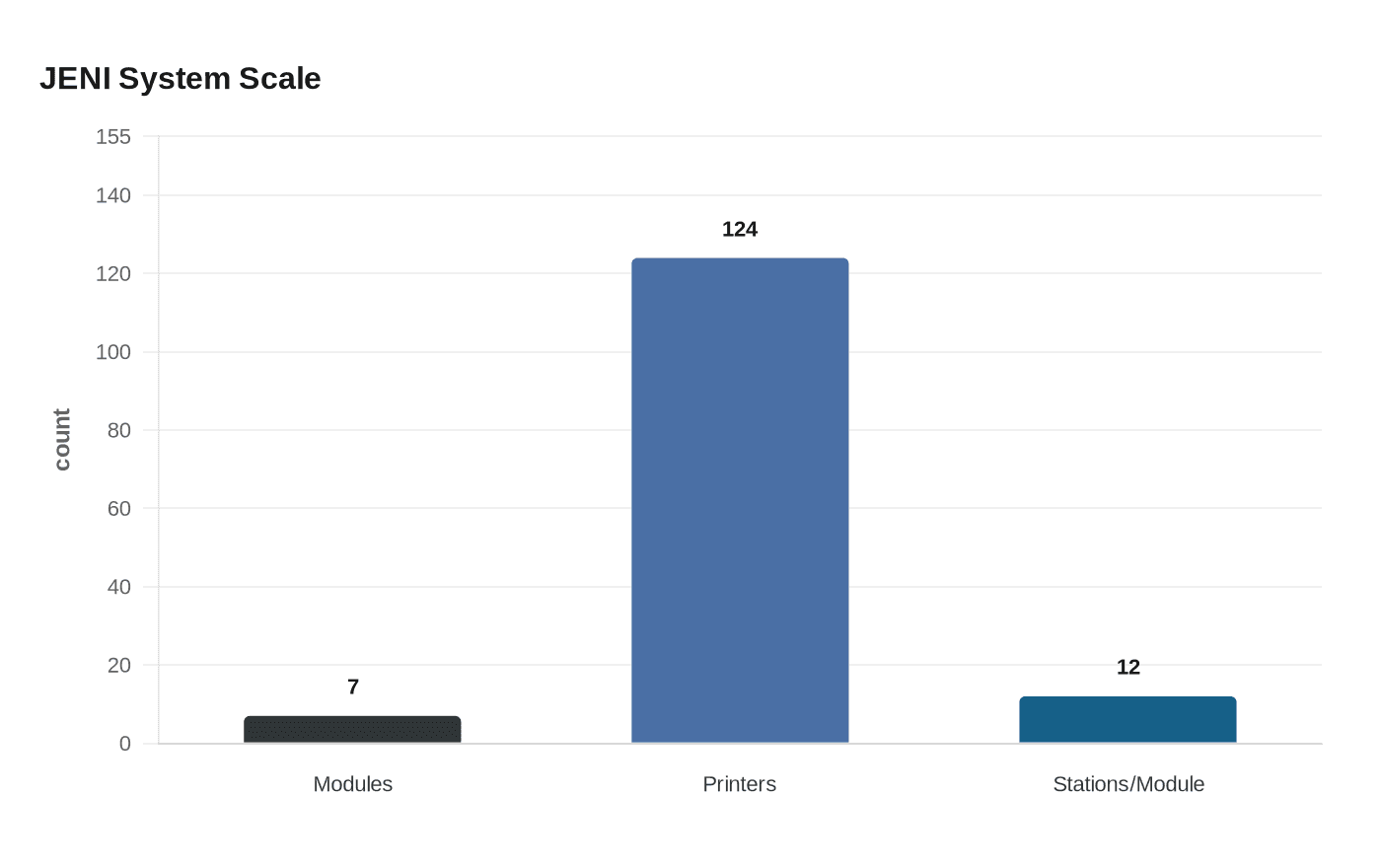Click the 40 y-axis tick label

click(x=119, y=587)
